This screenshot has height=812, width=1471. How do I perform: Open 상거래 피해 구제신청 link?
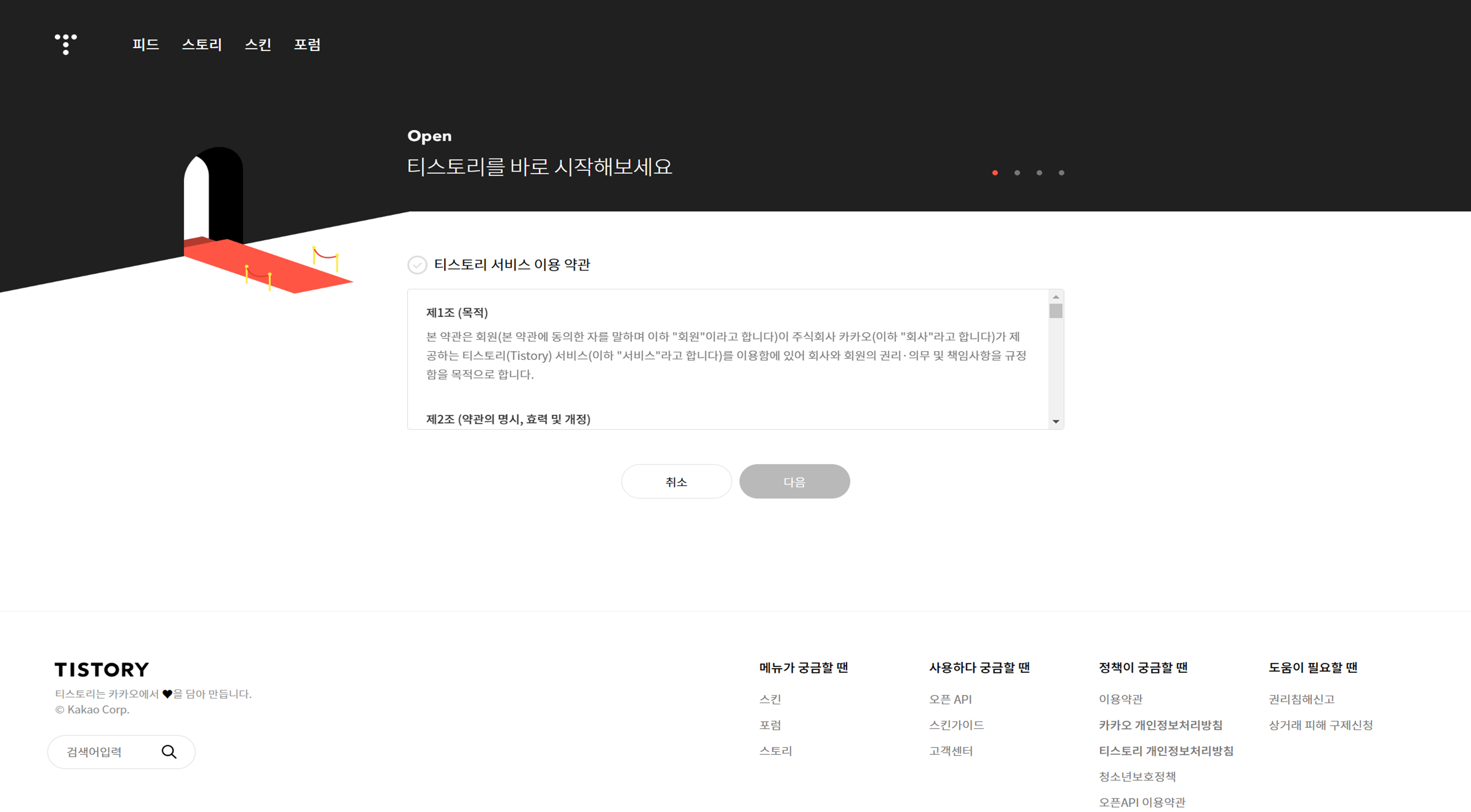tap(1320, 725)
